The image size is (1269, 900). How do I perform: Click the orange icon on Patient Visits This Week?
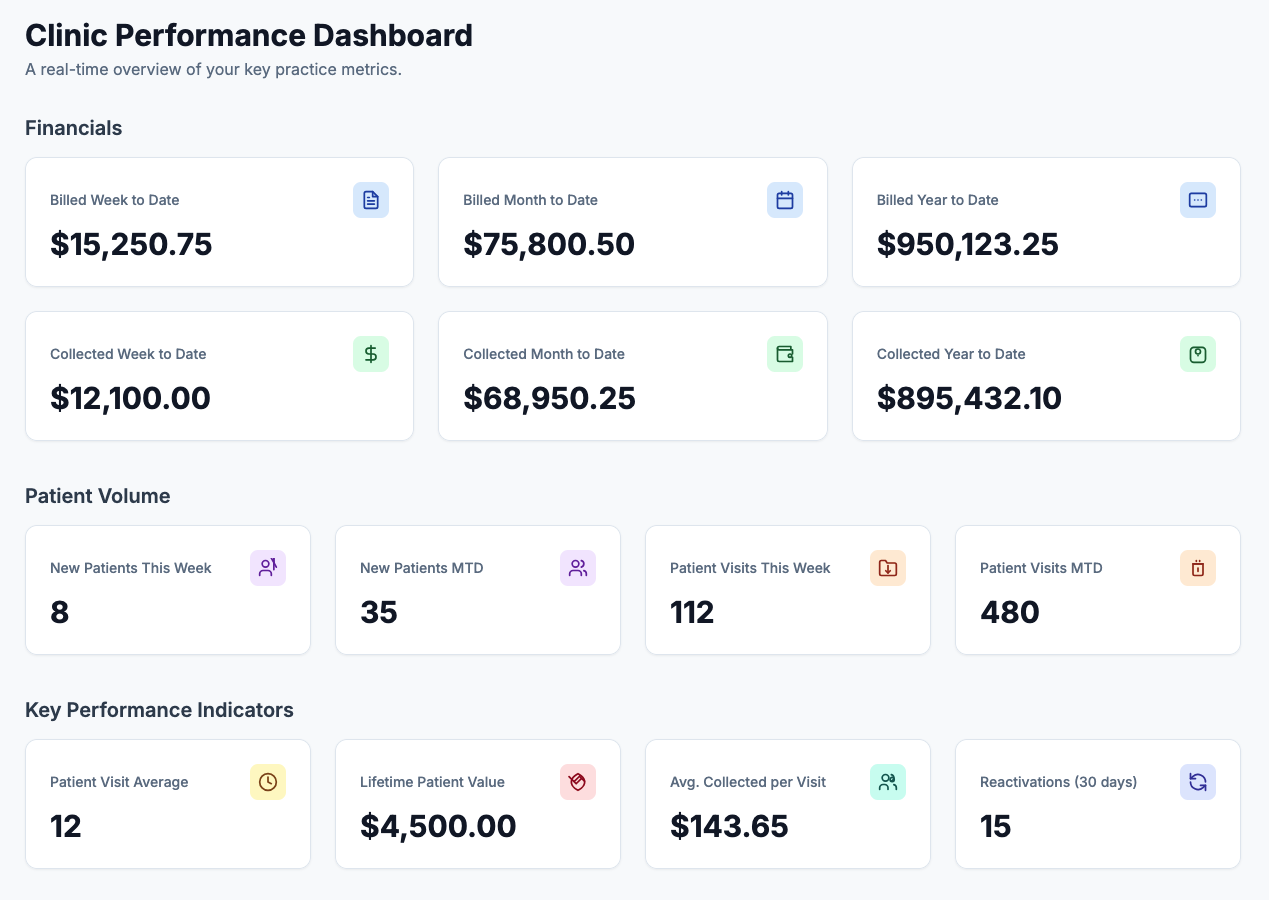[888, 568]
